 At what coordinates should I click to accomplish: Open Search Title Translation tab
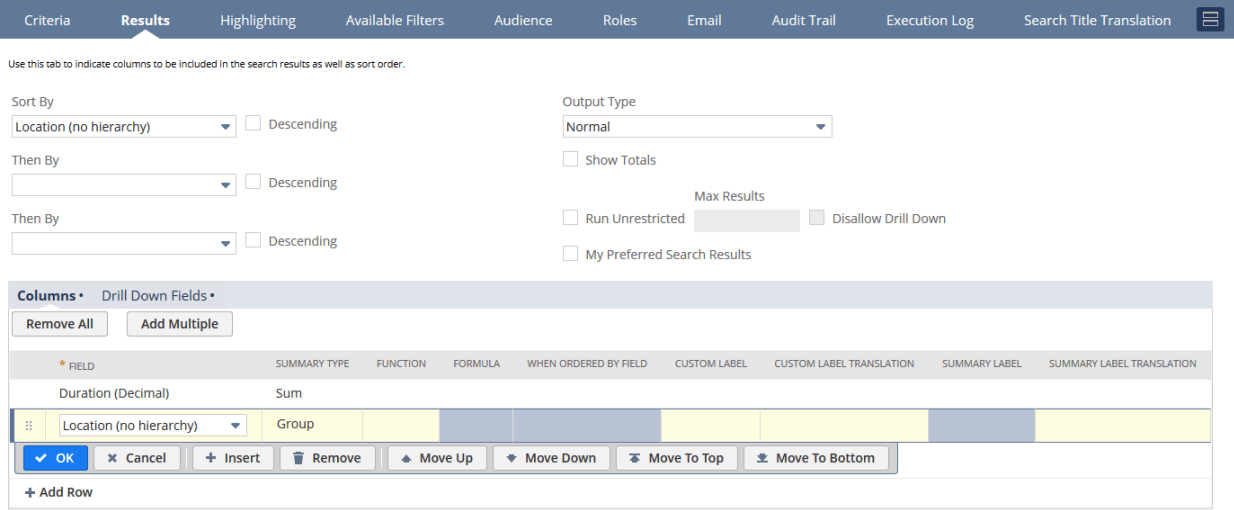point(1097,20)
